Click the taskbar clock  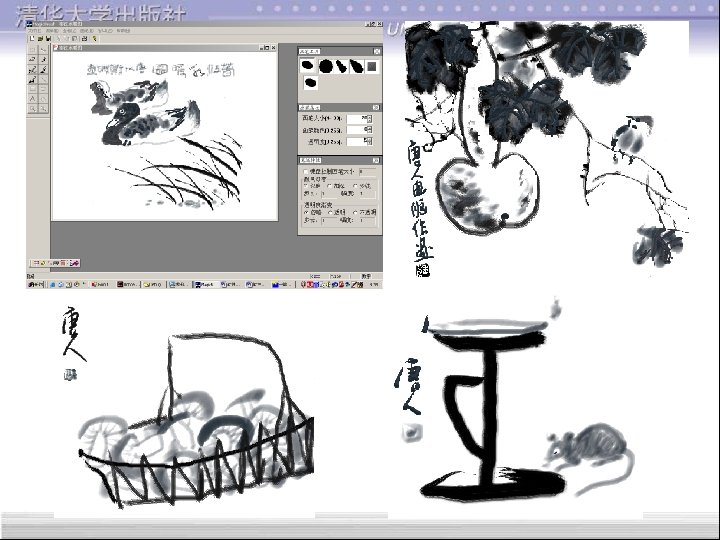pyautogui.click(x=375, y=285)
